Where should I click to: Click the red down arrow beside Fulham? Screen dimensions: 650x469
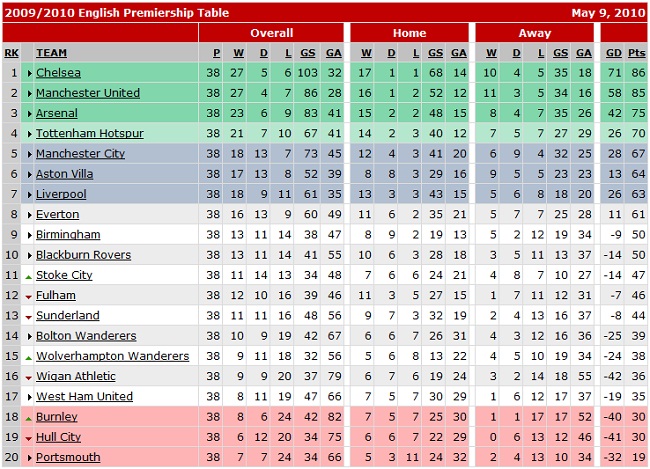click(x=29, y=296)
